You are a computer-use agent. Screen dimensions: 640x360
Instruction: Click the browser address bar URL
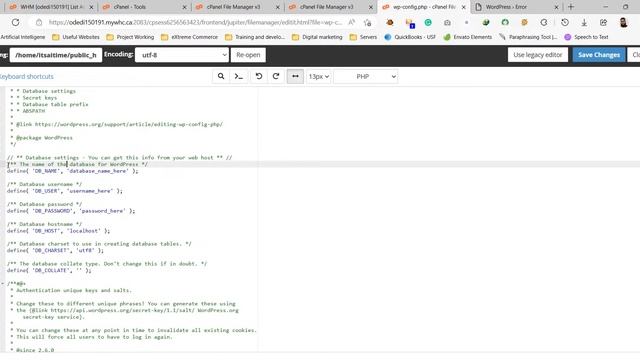click(195, 22)
